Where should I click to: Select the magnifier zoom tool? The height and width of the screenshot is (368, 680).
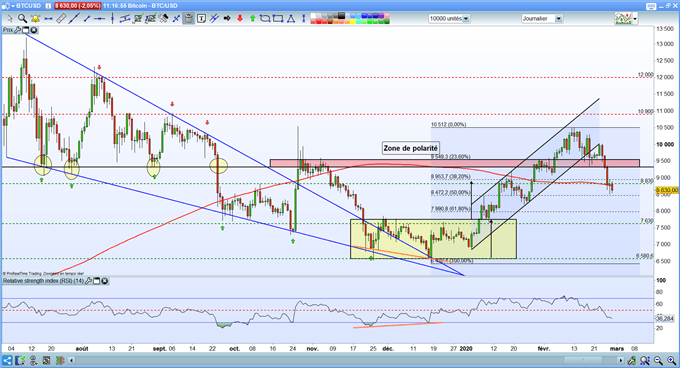22,19
